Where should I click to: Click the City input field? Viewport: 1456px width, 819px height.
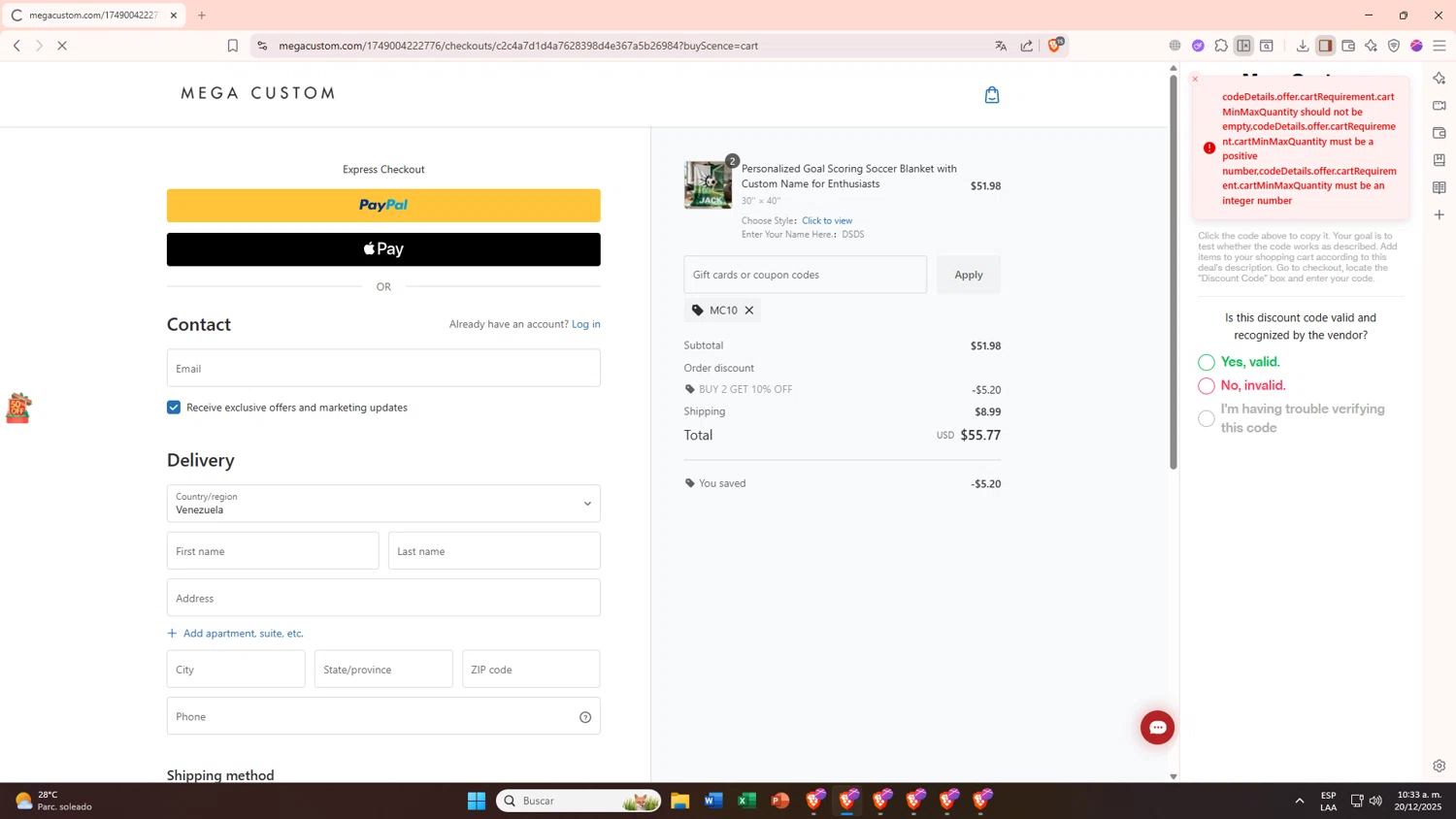236,670
